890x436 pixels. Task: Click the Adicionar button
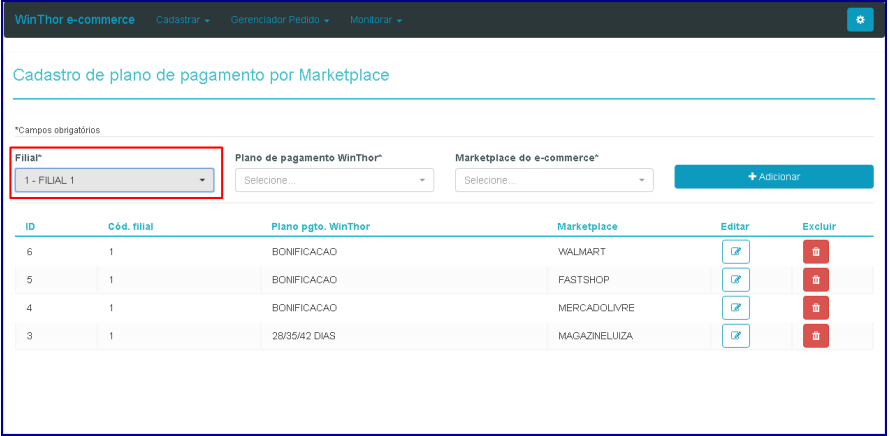click(774, 177)
